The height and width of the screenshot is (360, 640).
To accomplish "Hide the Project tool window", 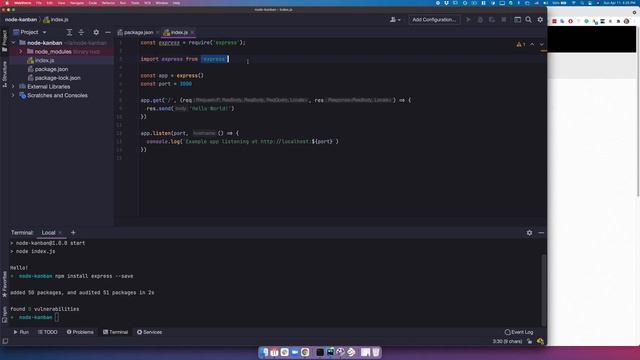I will [x=108, y=32].
